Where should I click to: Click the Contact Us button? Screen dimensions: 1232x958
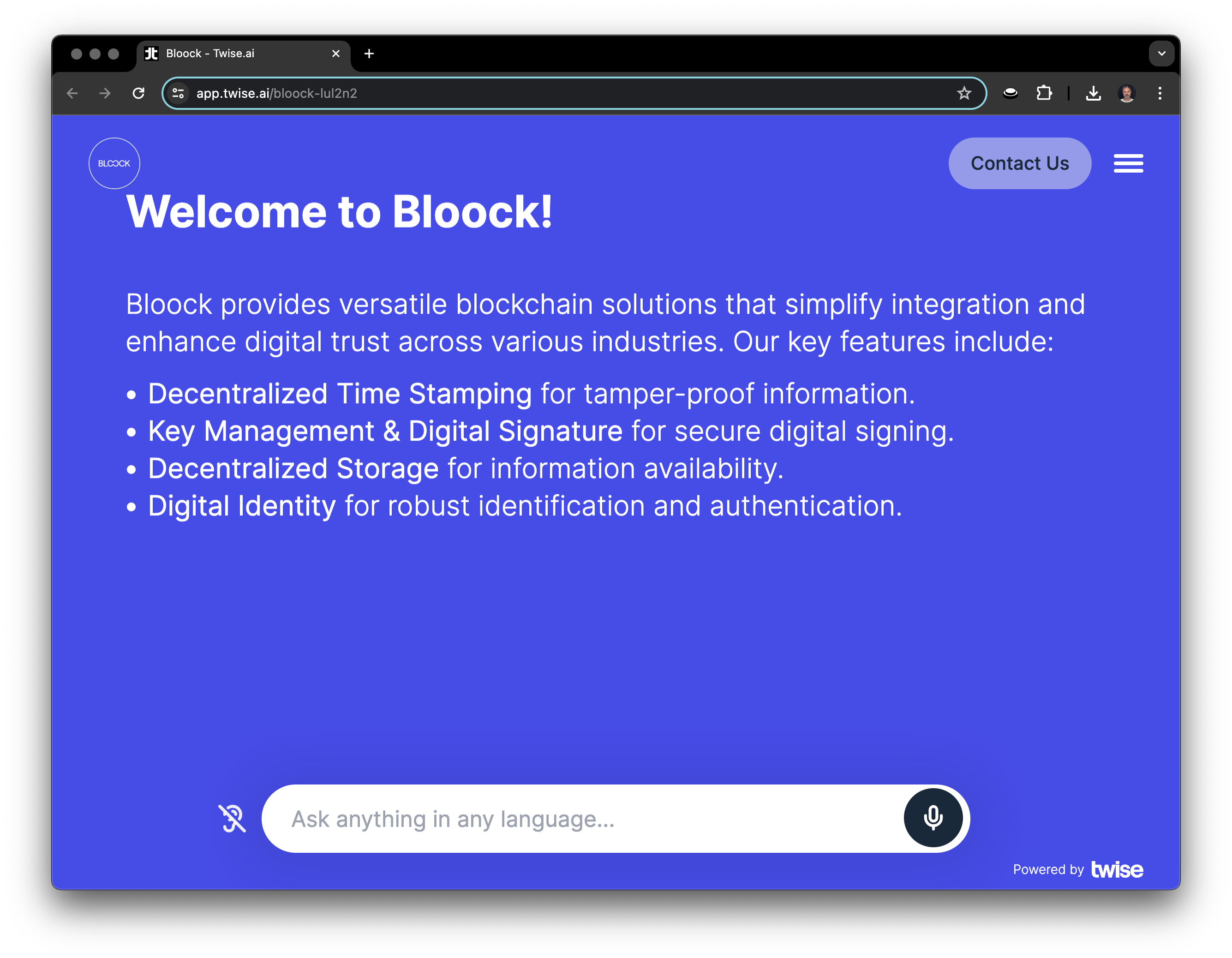1019,164
